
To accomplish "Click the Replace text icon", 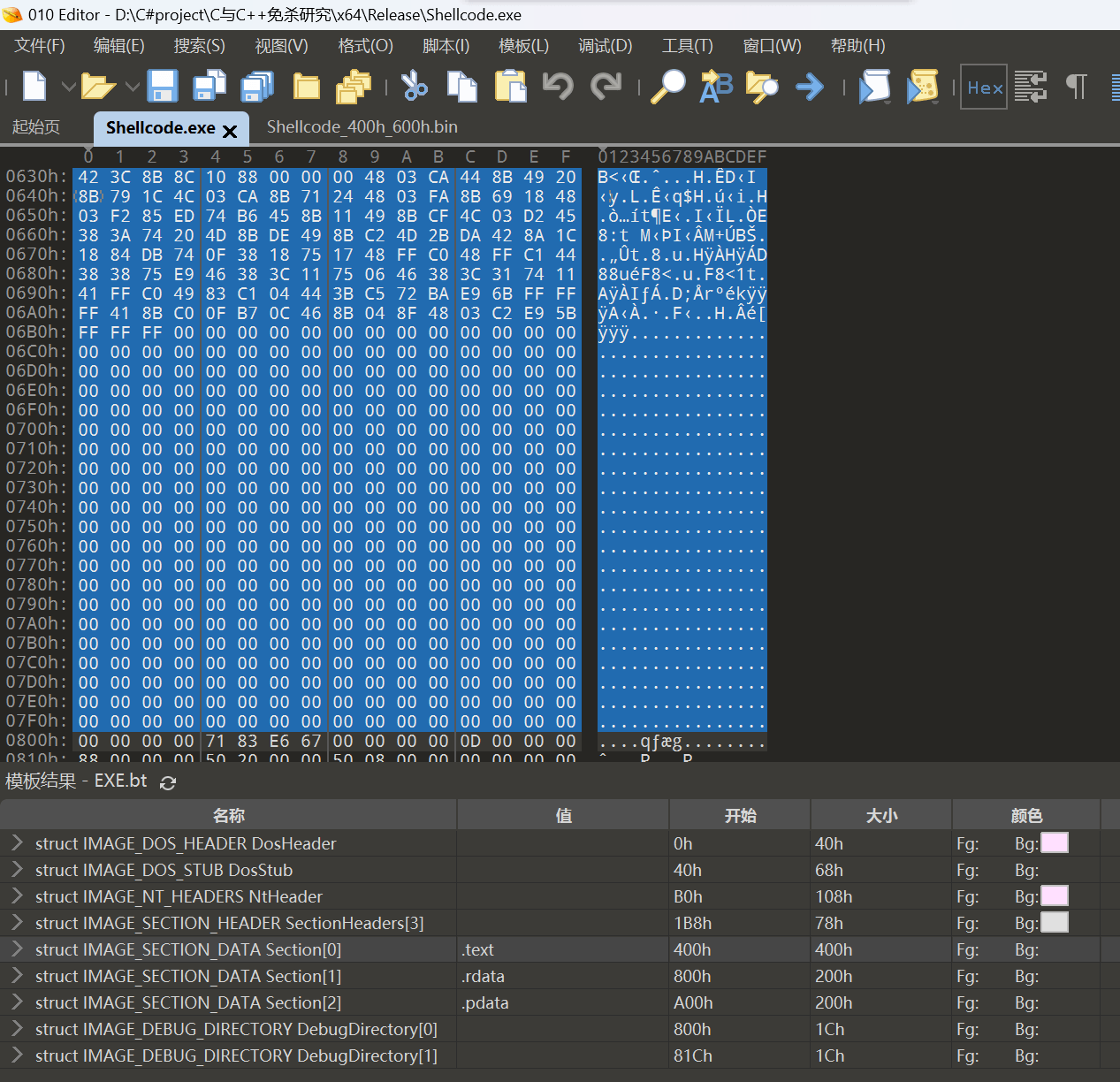I will pos(716,87).
